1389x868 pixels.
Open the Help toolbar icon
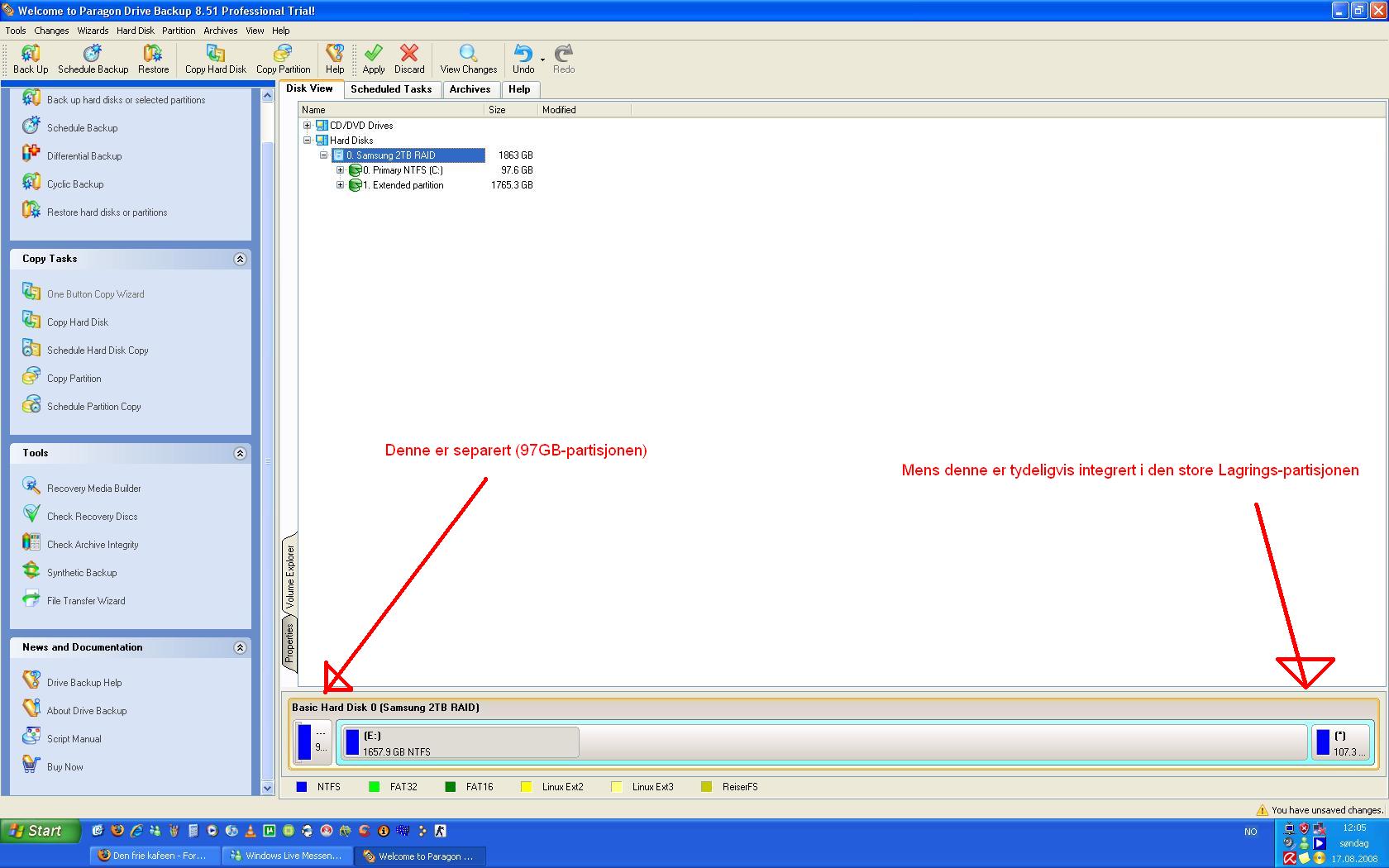tap(335, 60)
